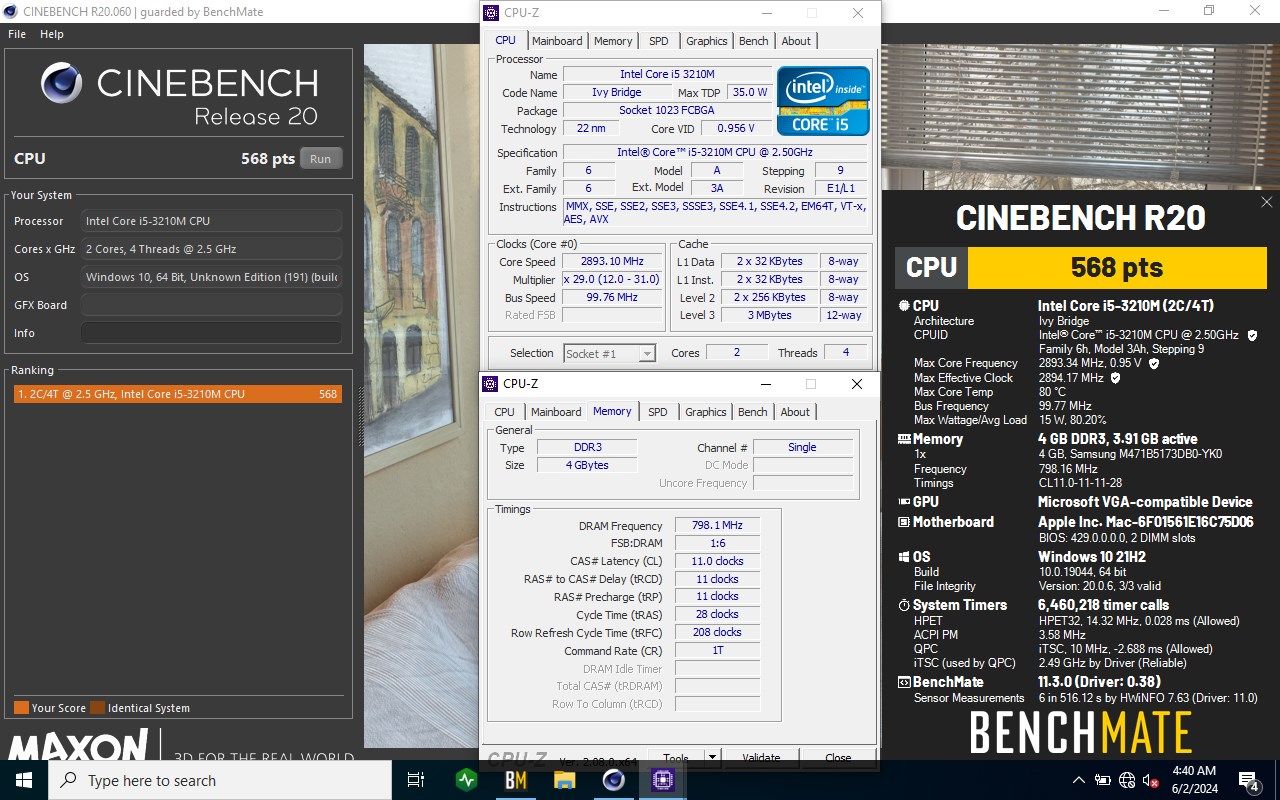Switch to the Memory tab in upper CPU-Z window
The height and width of the screenshot is (800, 1280).
point(613,41)
